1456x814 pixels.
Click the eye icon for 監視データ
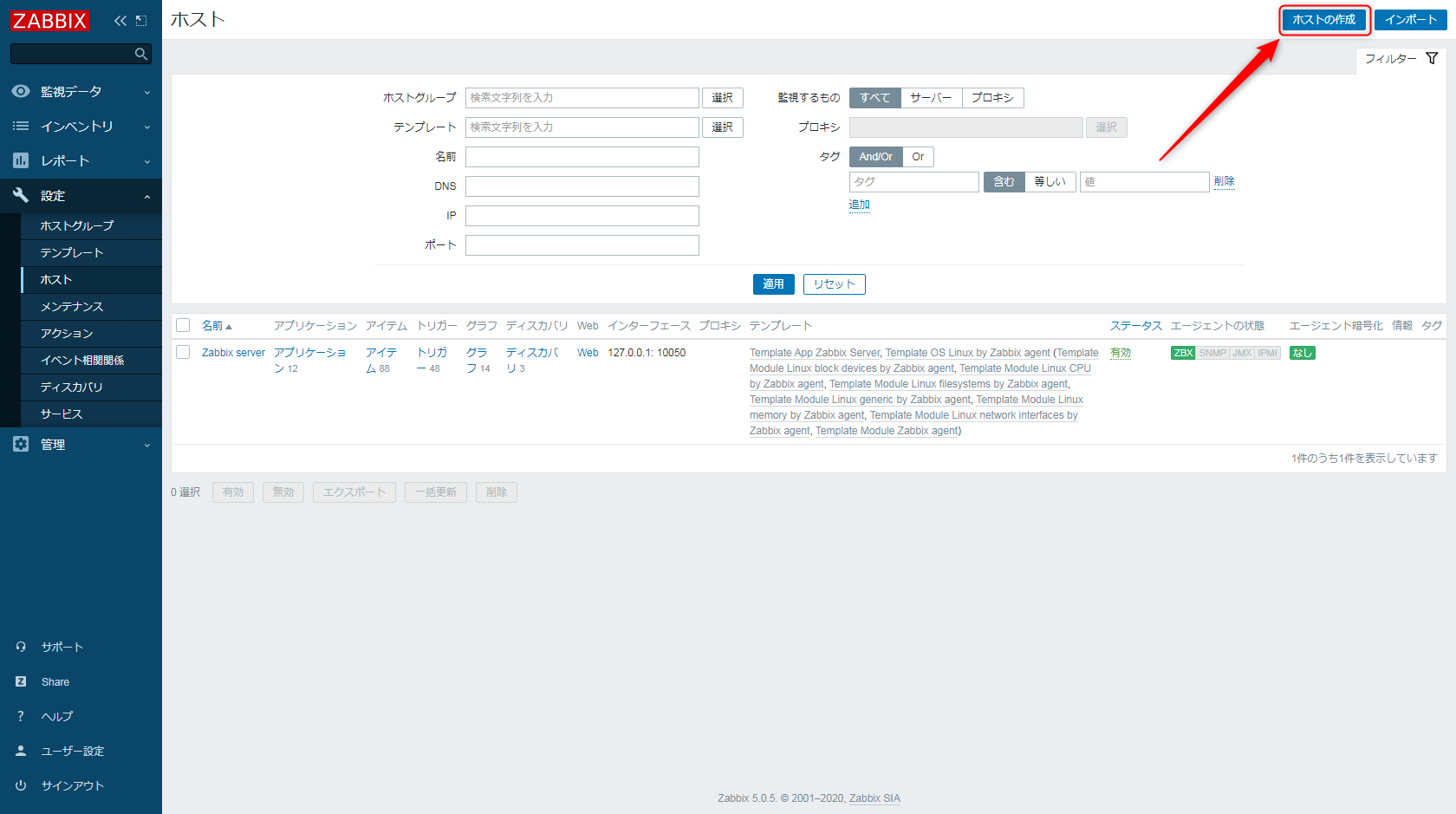point(21,91)
